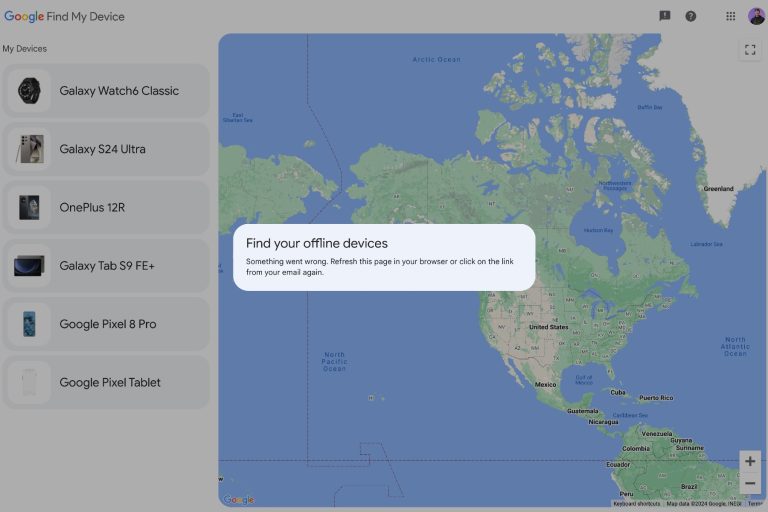Click the Find your offline devices heading

pyautogui.click(x=317, y=243)
